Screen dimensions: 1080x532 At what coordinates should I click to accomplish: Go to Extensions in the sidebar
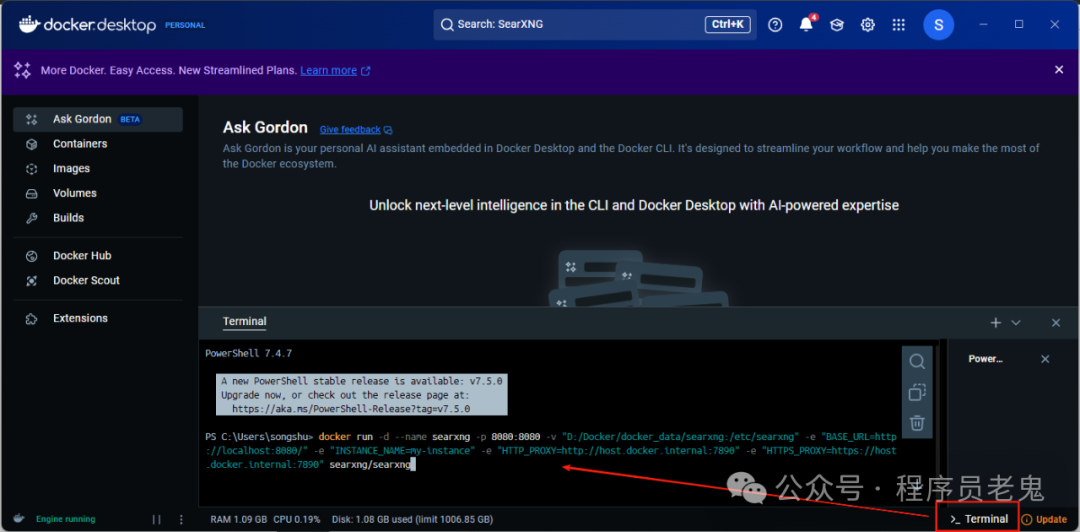[98, 319]
